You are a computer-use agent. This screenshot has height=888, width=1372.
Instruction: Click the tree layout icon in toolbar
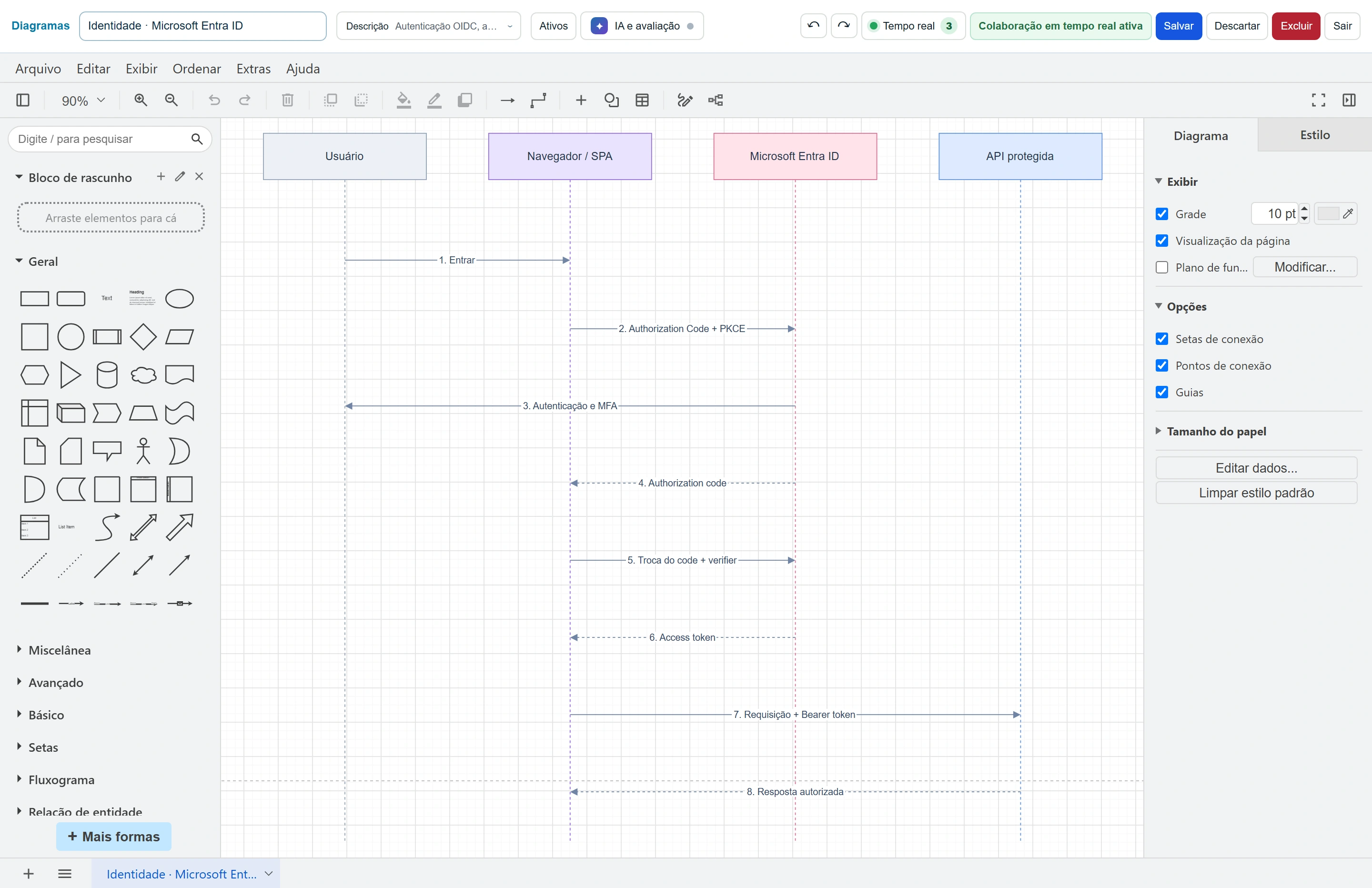pos(716,101)
